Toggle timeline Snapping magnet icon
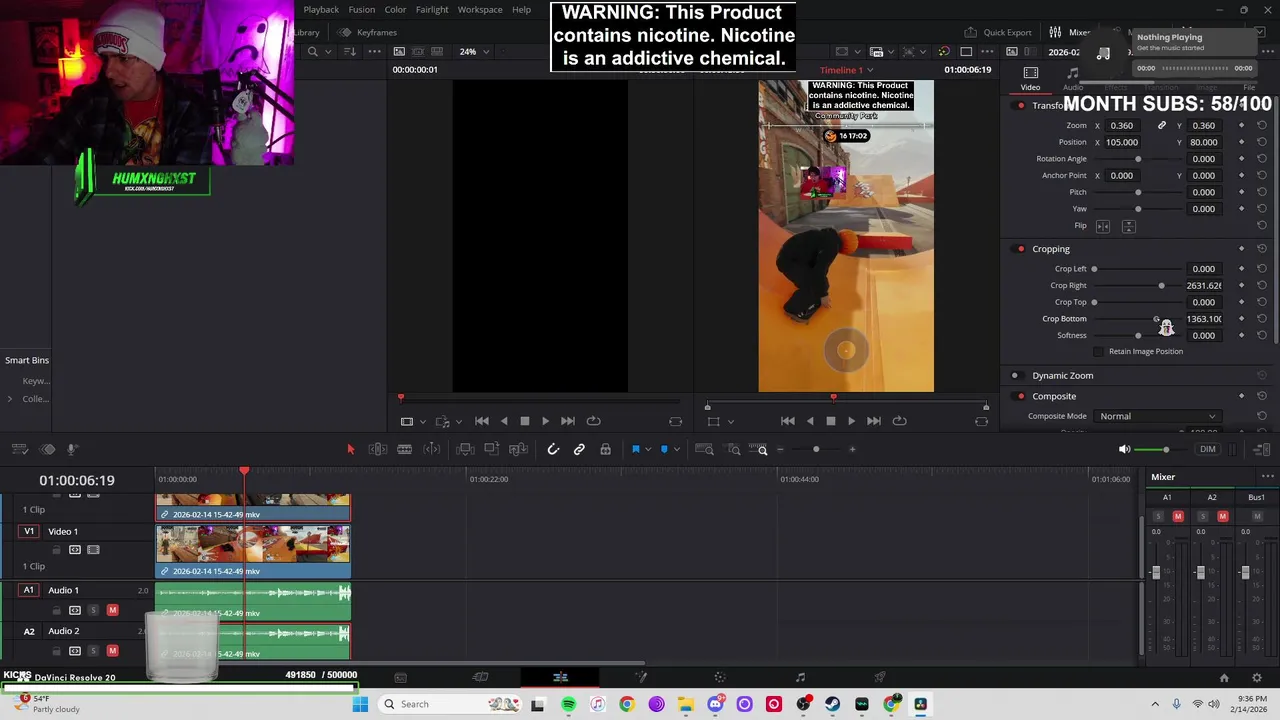Viewport: 1280px width, 720px height. tap(553, 449)
